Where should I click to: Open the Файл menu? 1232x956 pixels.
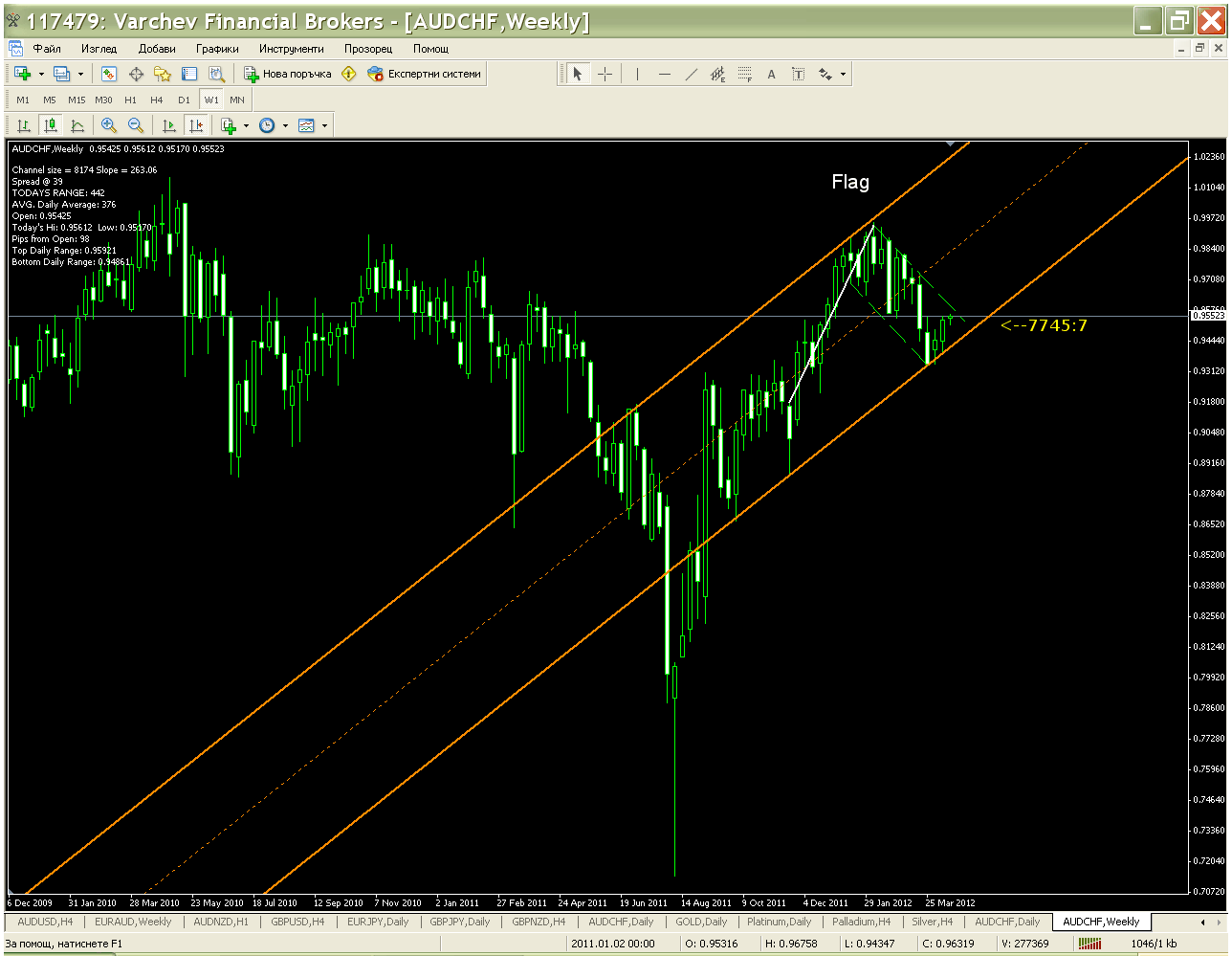(x=47, y=48)
